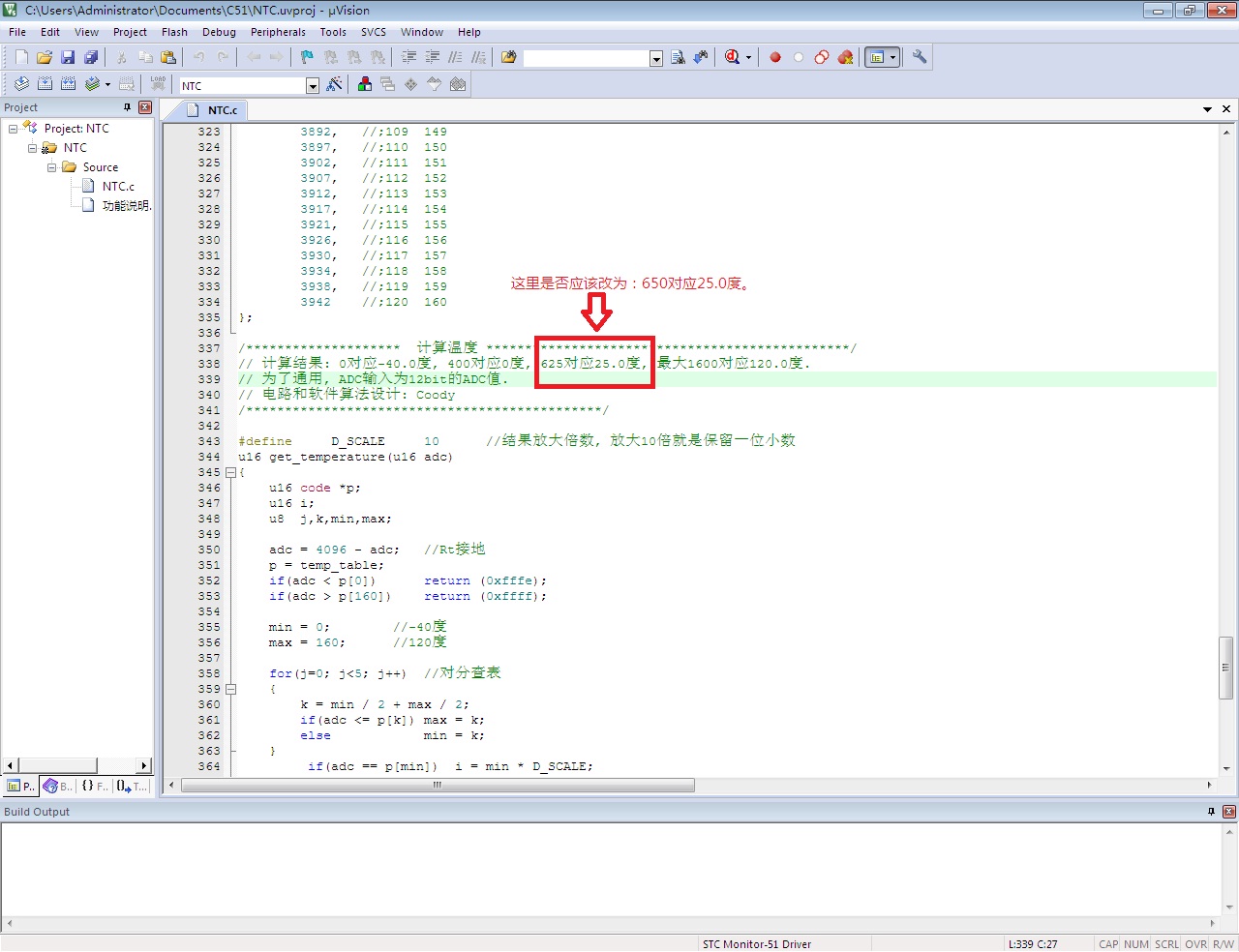This screenshot has height=952, width=1239.
Task: Collapse the NTC target group
Action: pyautogui.click(x=33, y=148)
